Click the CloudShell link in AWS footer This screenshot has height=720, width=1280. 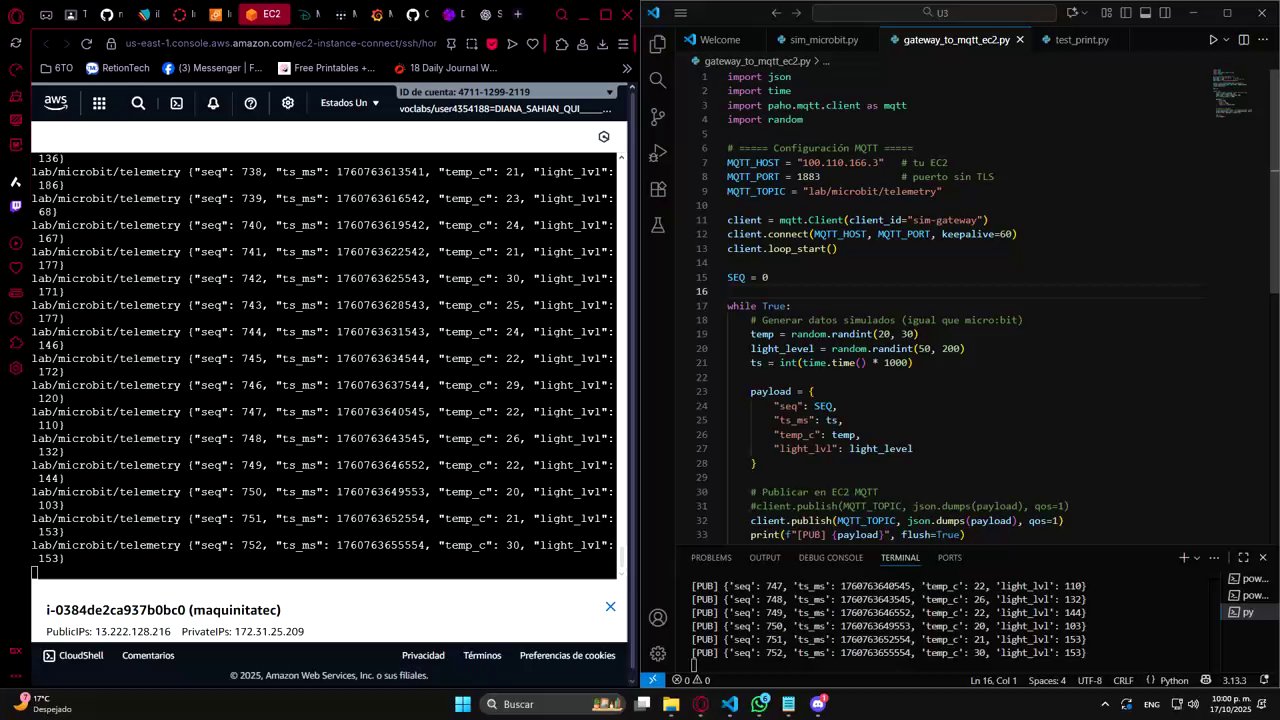pyautogui.click(x=73, y=656)
